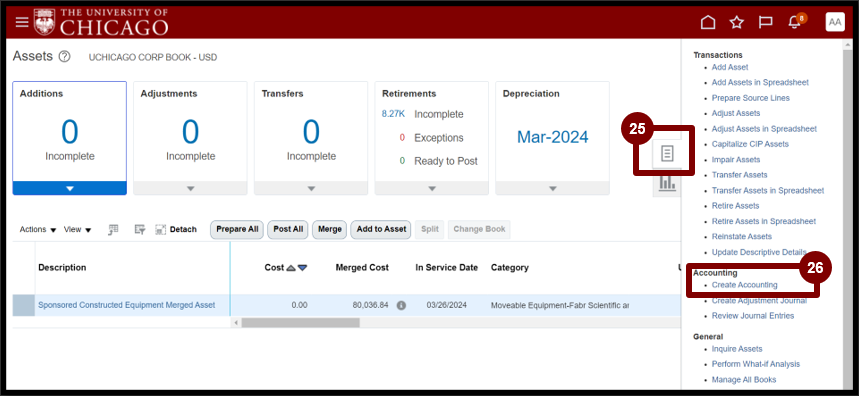859x396 pixels.
Task: Expand the Retirements card arrow
Action: click(432, 188)
